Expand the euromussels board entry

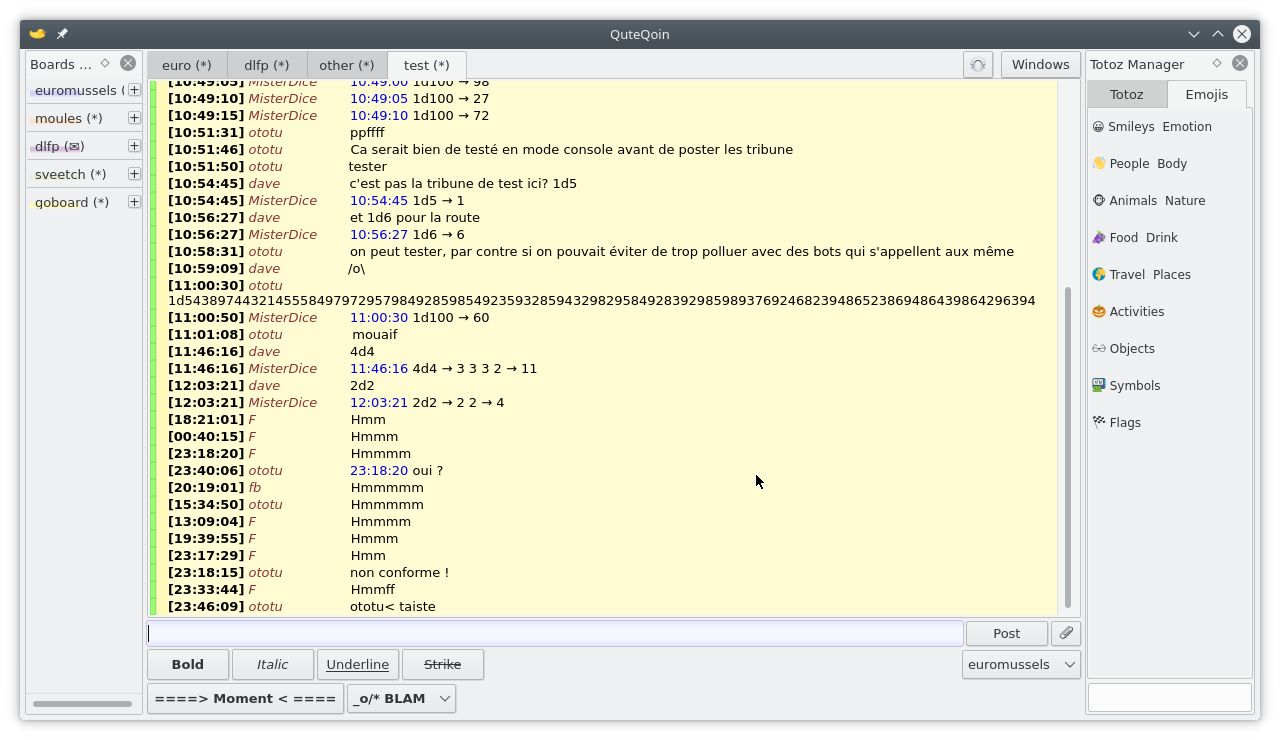click(134, 90)
